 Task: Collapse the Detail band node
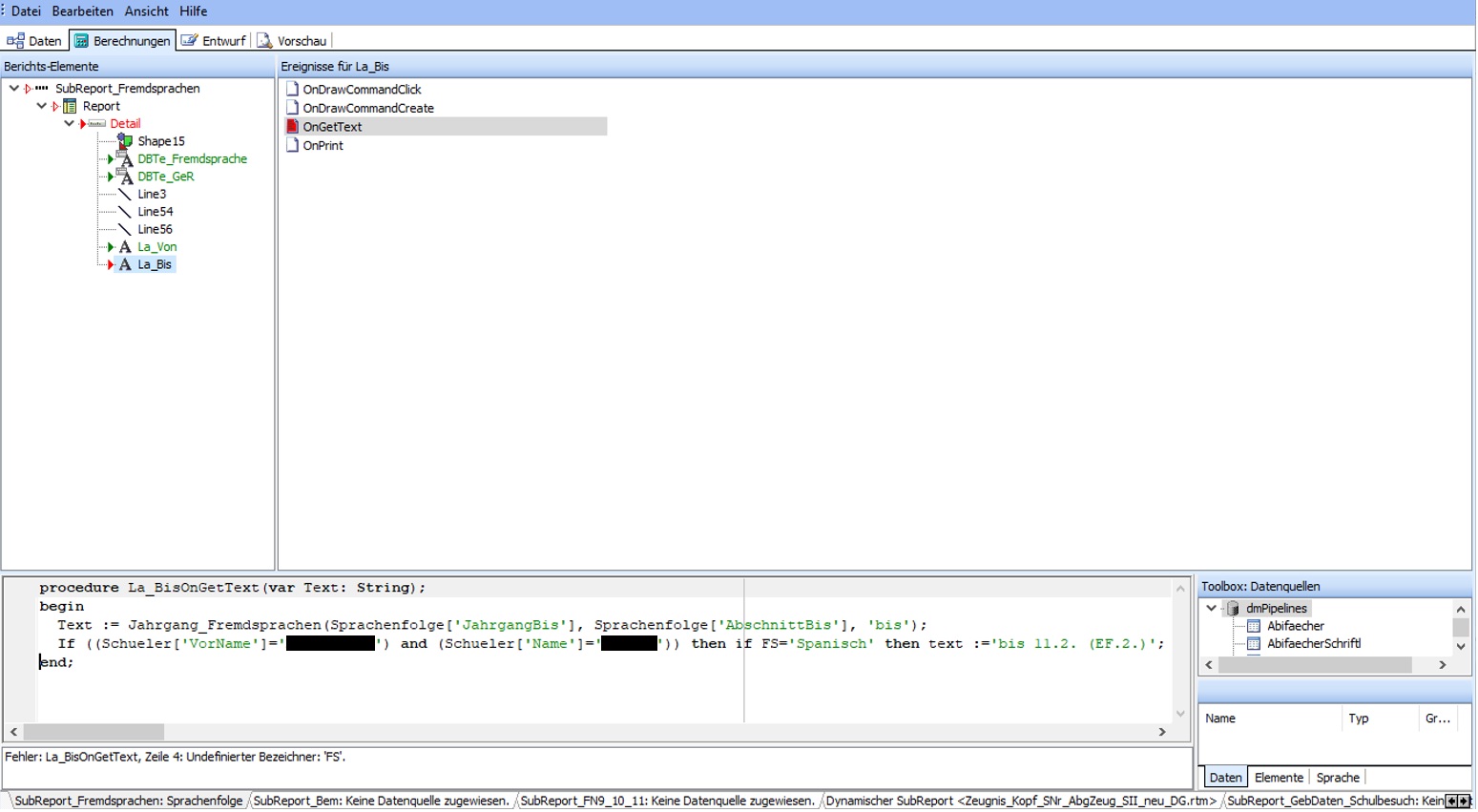69,124
